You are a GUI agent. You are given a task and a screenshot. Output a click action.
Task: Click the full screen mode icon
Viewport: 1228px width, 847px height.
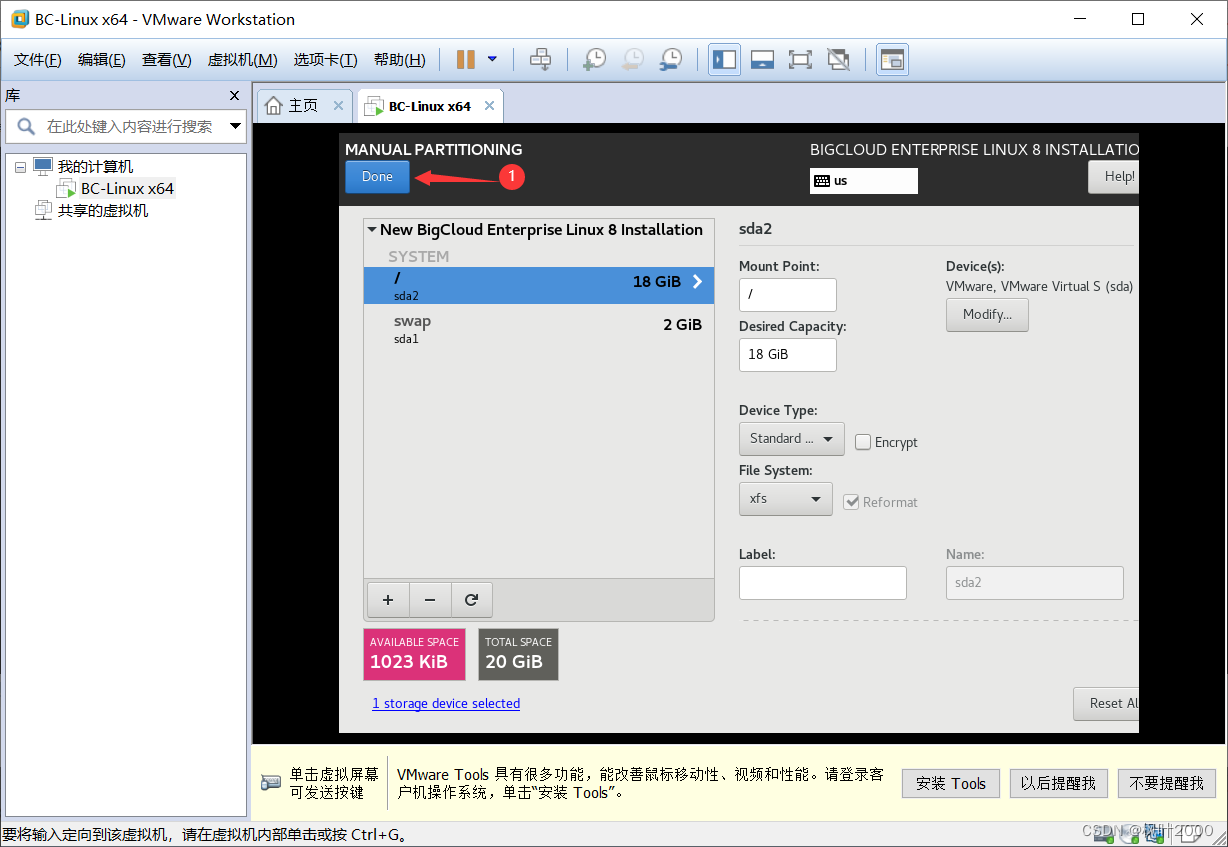[800, 59]
